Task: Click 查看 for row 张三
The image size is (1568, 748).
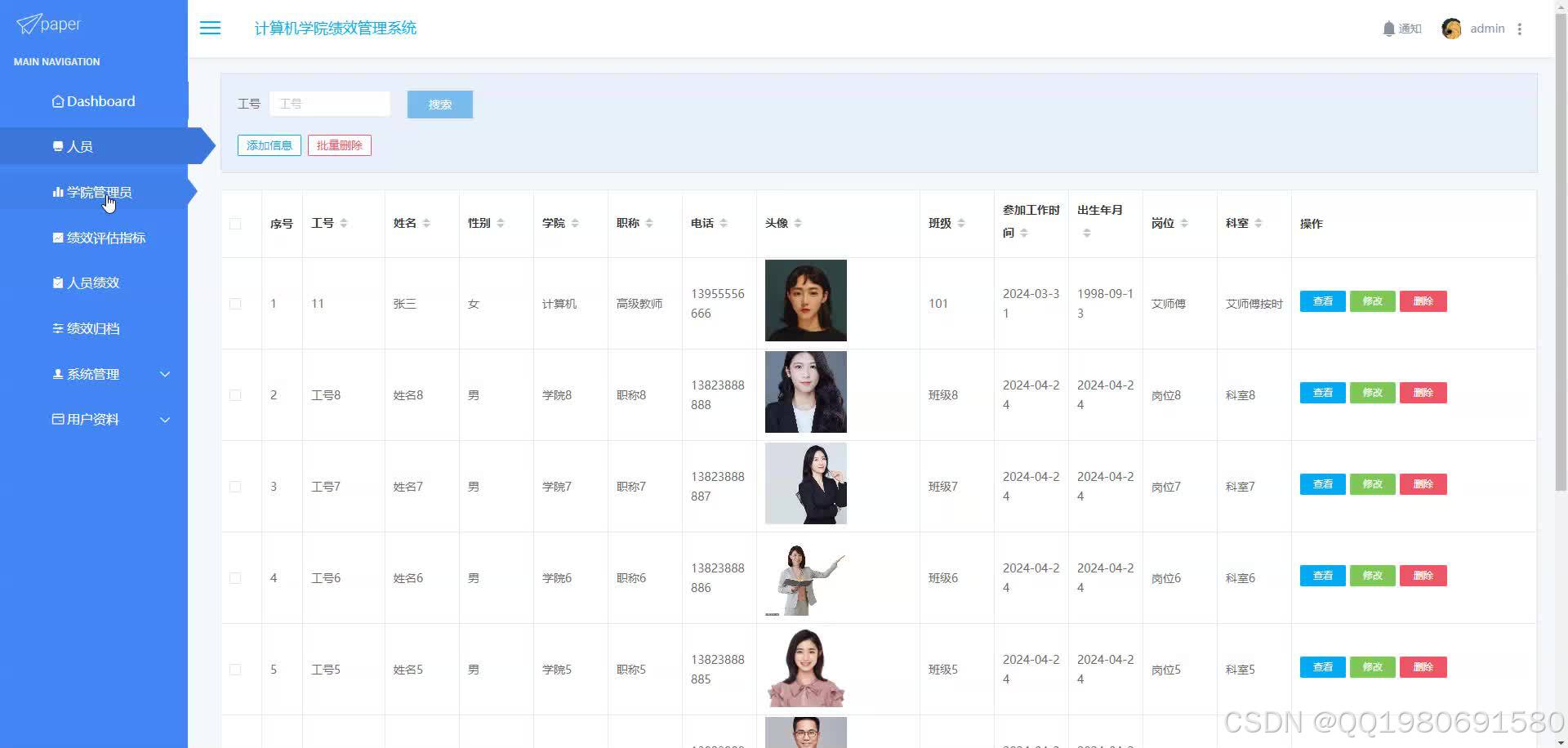Action: (1323, 301)
